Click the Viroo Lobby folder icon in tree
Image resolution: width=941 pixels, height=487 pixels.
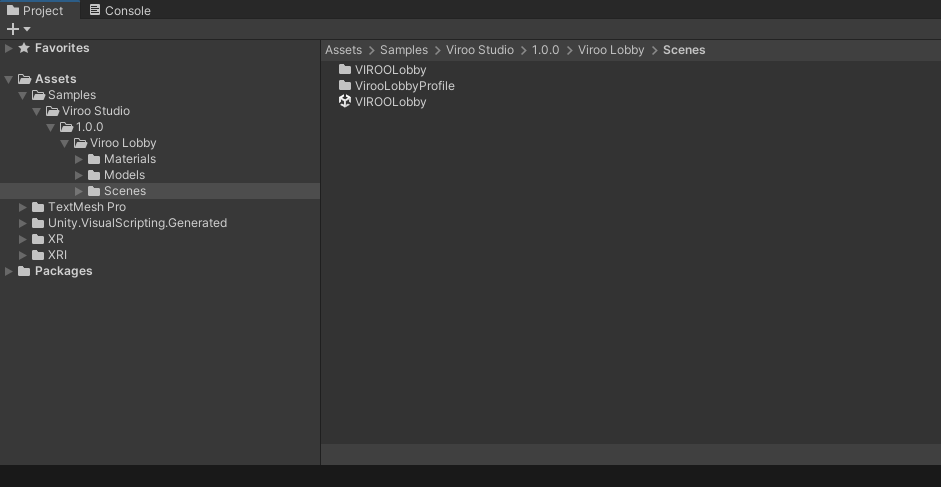pos(80,143)
